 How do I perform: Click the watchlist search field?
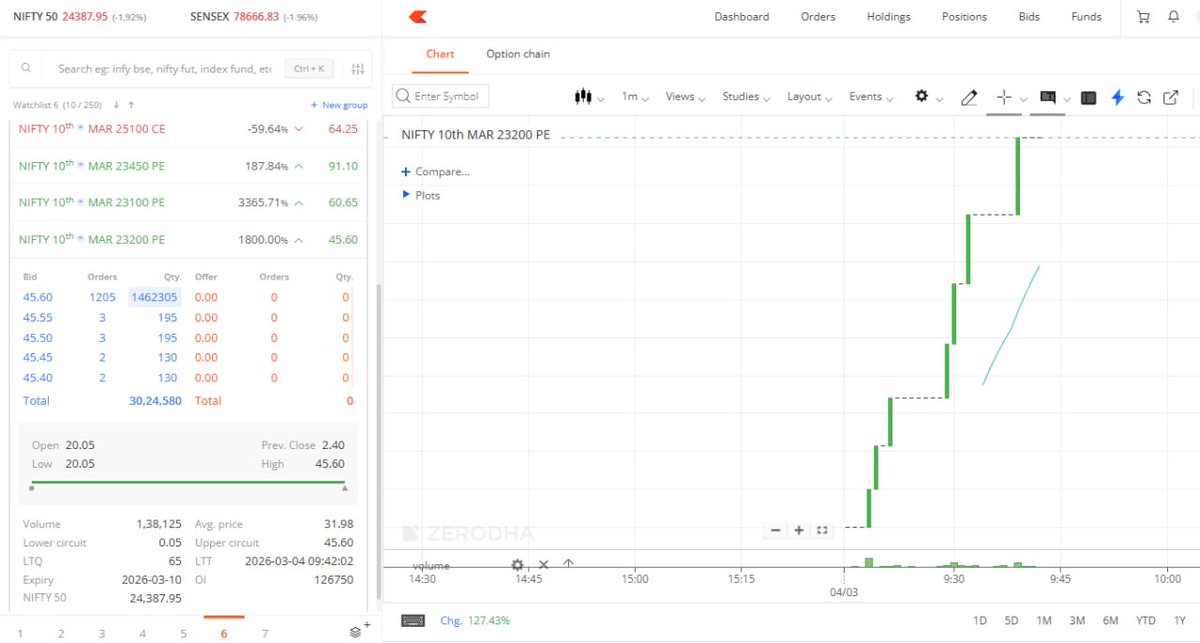coord(165,69)
